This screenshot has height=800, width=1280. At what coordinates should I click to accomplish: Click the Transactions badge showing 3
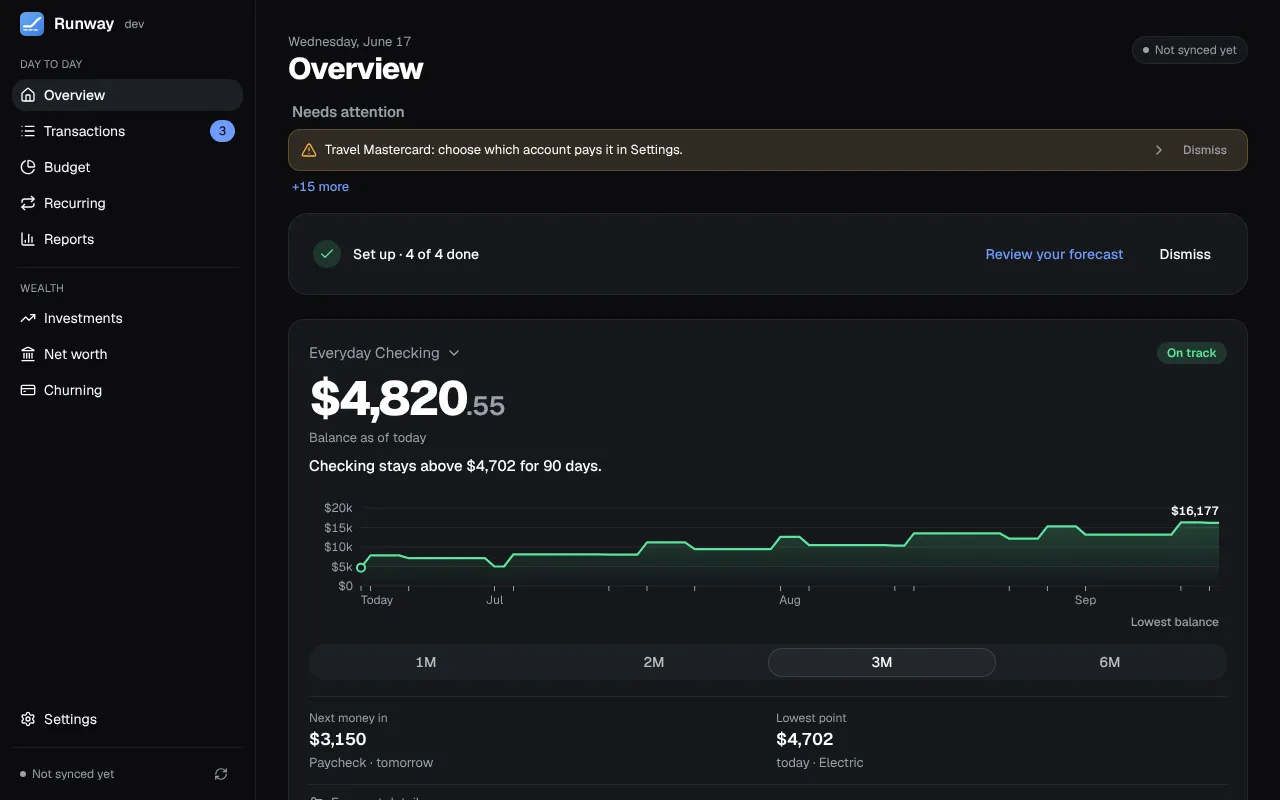(222, 131)
